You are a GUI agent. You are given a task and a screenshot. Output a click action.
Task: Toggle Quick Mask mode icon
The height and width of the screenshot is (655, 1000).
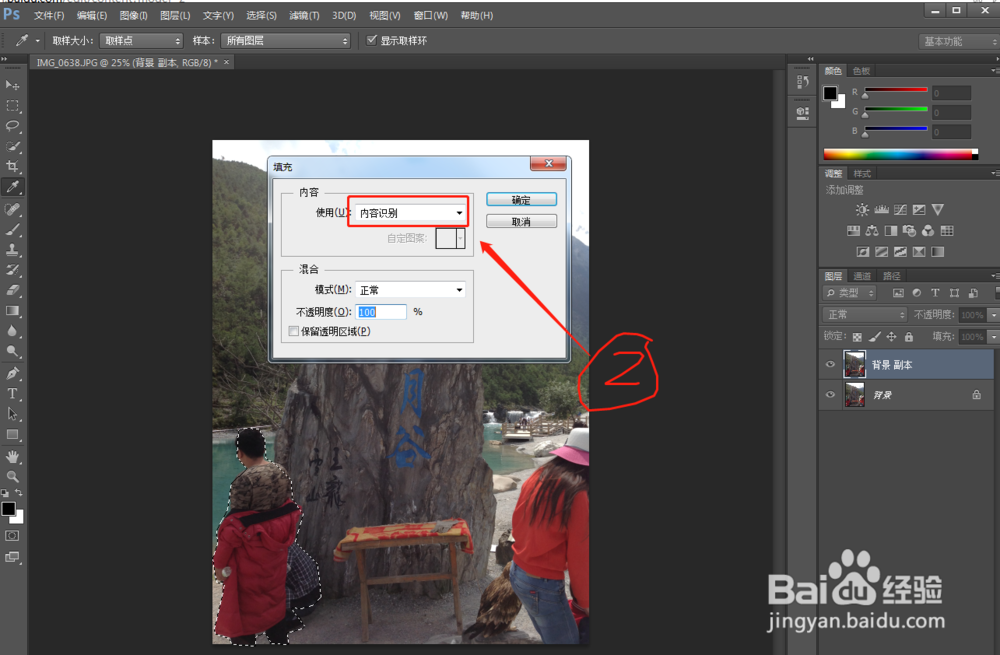pyautogui.click(x=12, y=536)
